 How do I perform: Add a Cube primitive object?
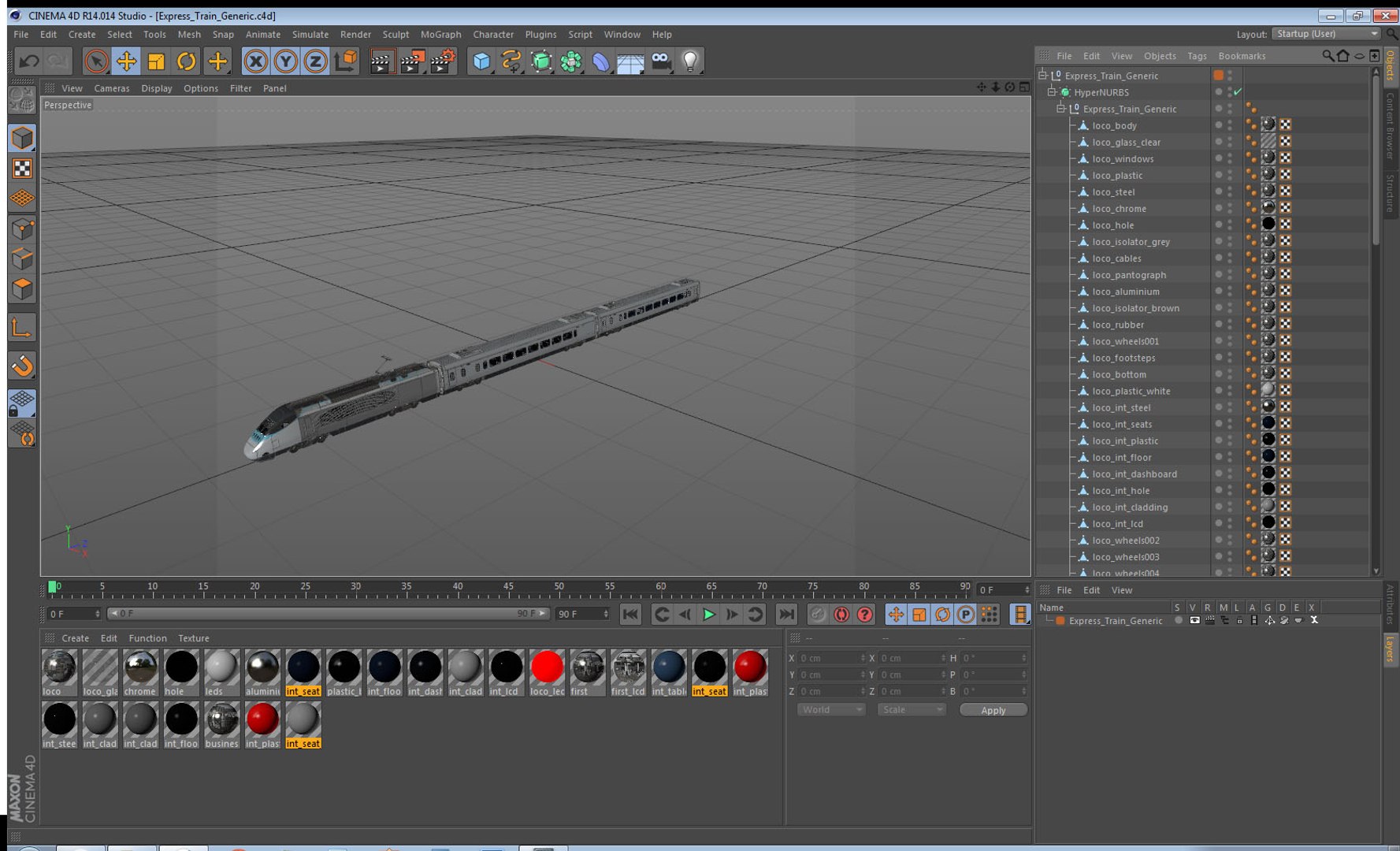[481, 61]
